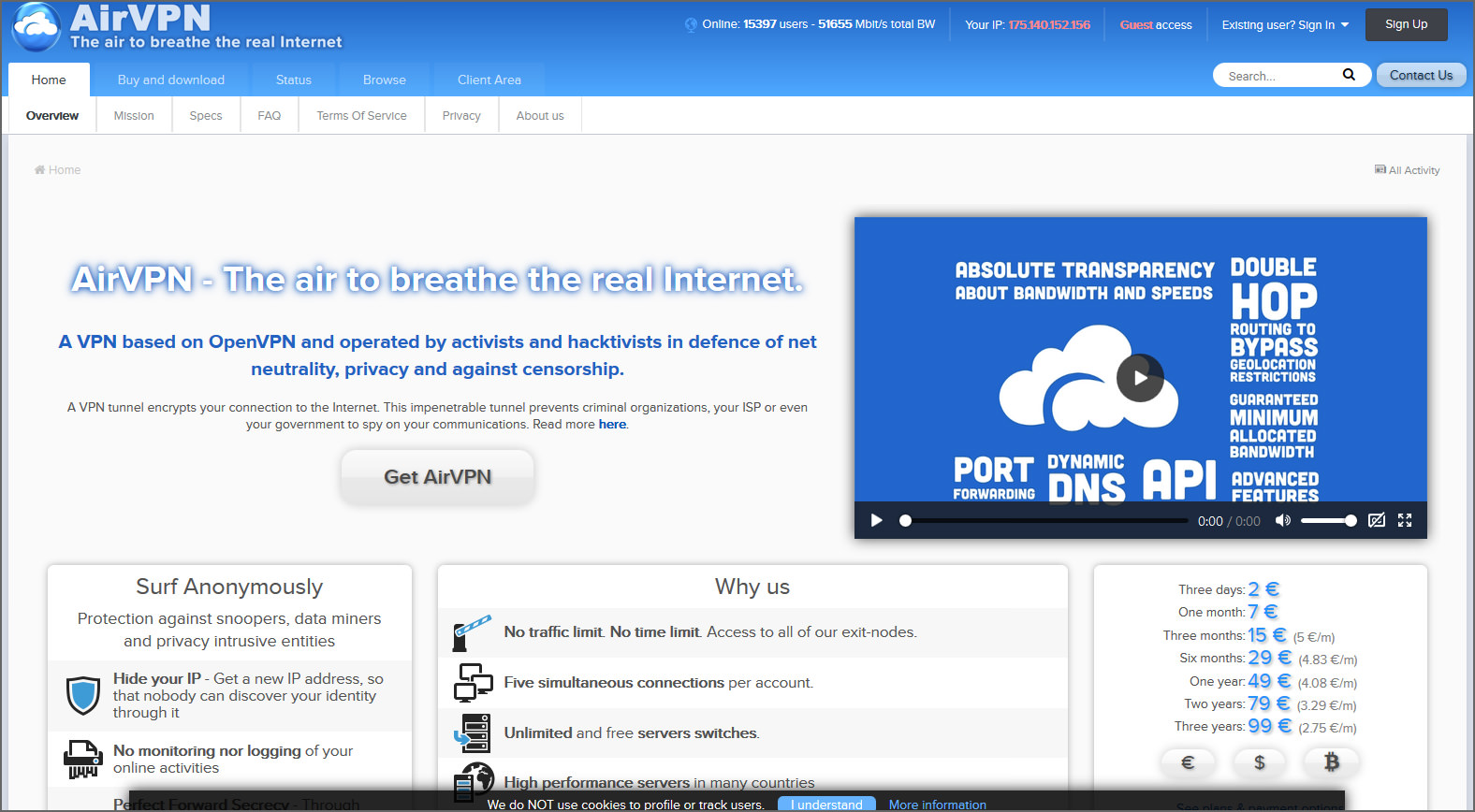Screen dimensions: 1475x812
Task: Click the Surf Anonymously heading
Action: 229,587
